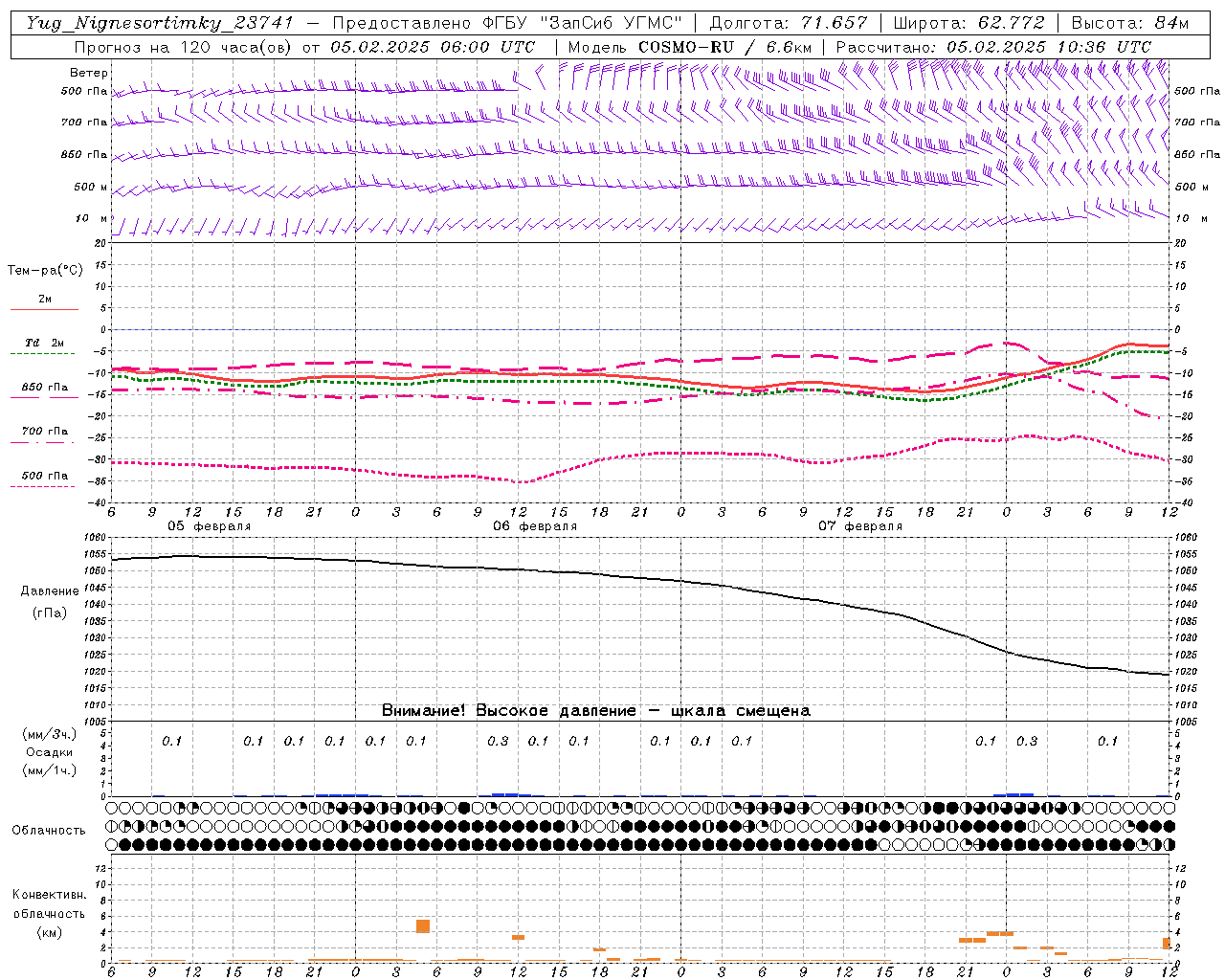
Task: Click the '05 февраля' date label
Action: pos(210,526)
